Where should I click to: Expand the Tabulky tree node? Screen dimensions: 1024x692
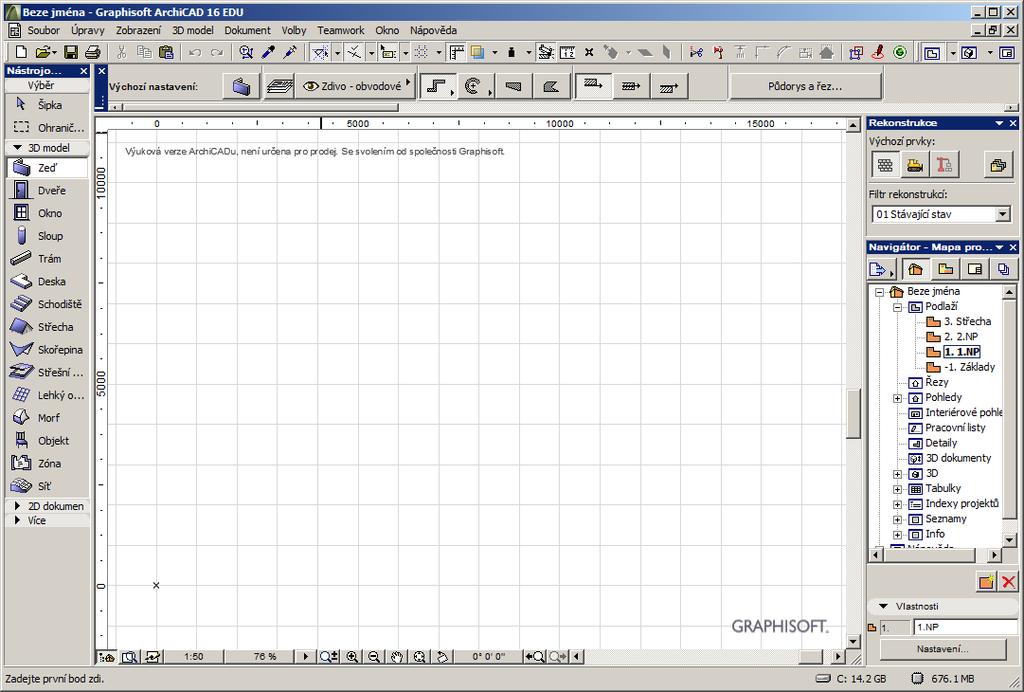(x=897, y=489)
